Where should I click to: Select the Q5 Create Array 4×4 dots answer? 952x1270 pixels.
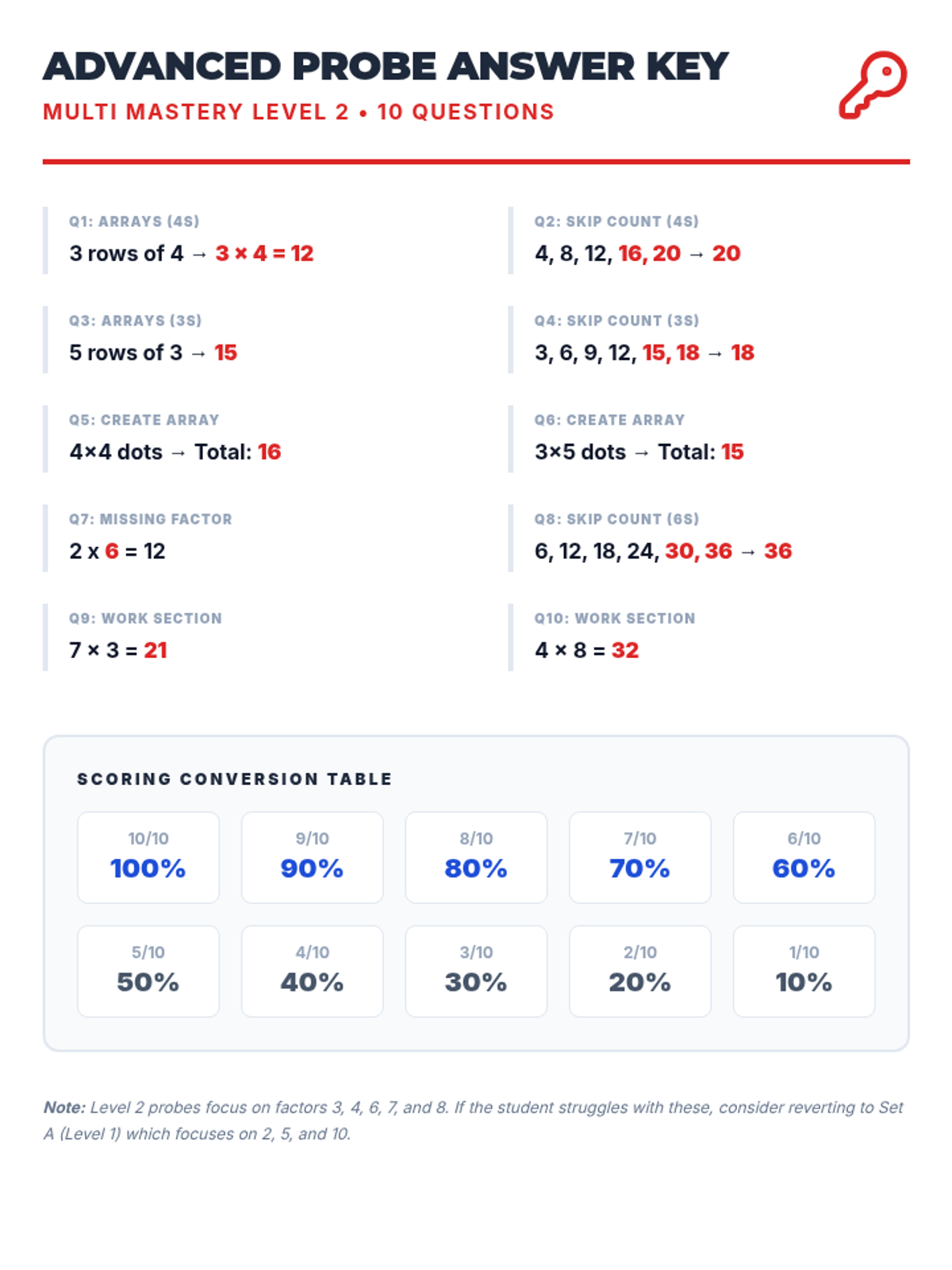click(x=175, y=452)
